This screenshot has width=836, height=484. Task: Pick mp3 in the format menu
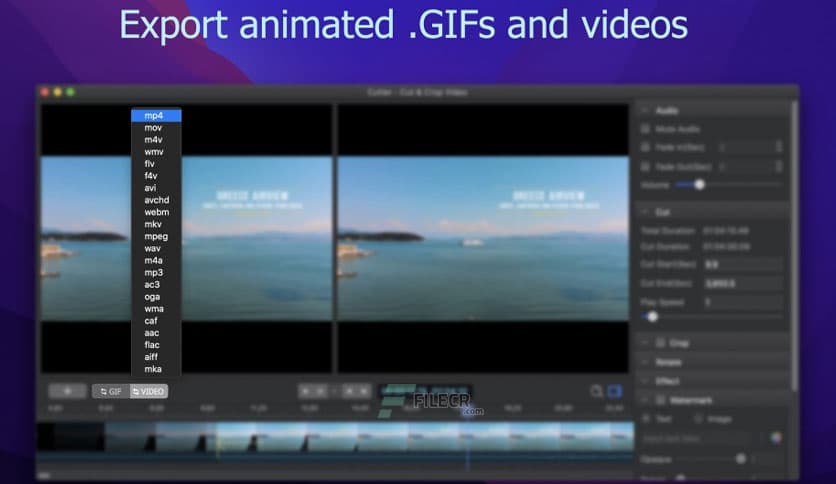point(156,273)
